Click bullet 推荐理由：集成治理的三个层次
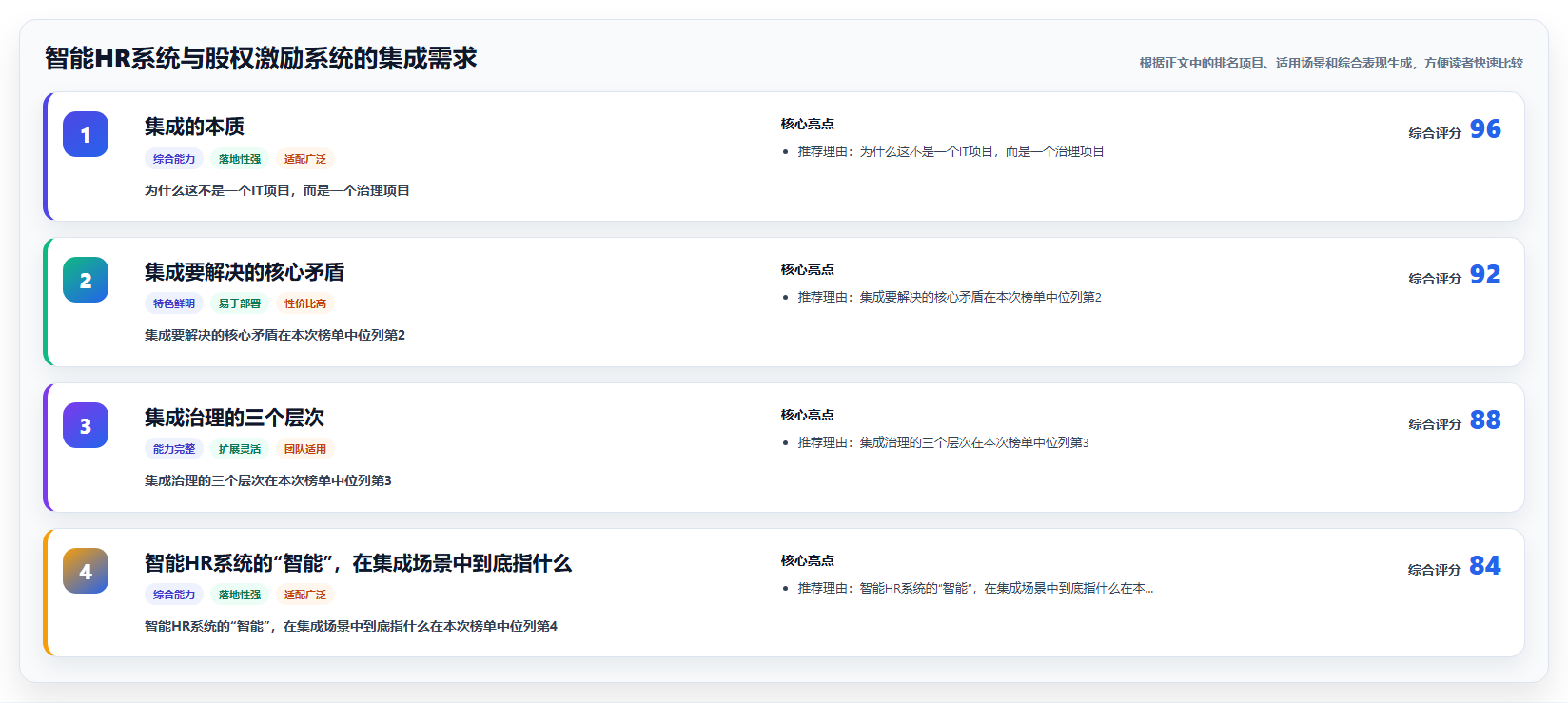The width and height of the screenshot is (1568, 703). point(943,442)
